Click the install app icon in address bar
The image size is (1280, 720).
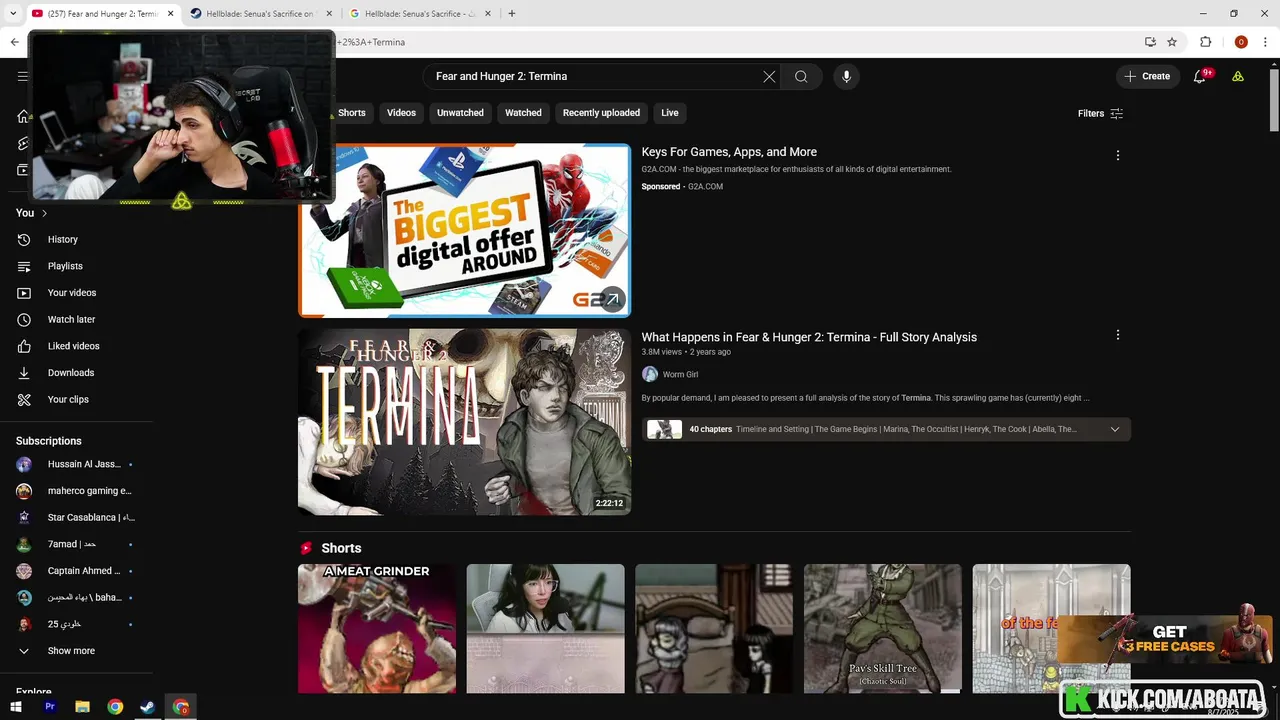coord(1150,42)
